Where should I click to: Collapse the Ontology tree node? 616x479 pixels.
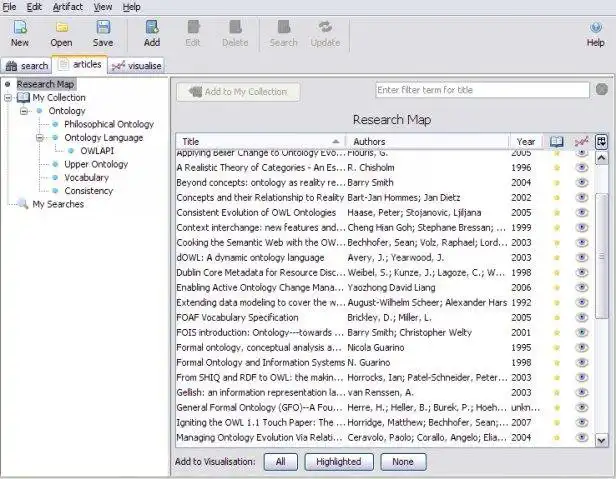[24, 111]
